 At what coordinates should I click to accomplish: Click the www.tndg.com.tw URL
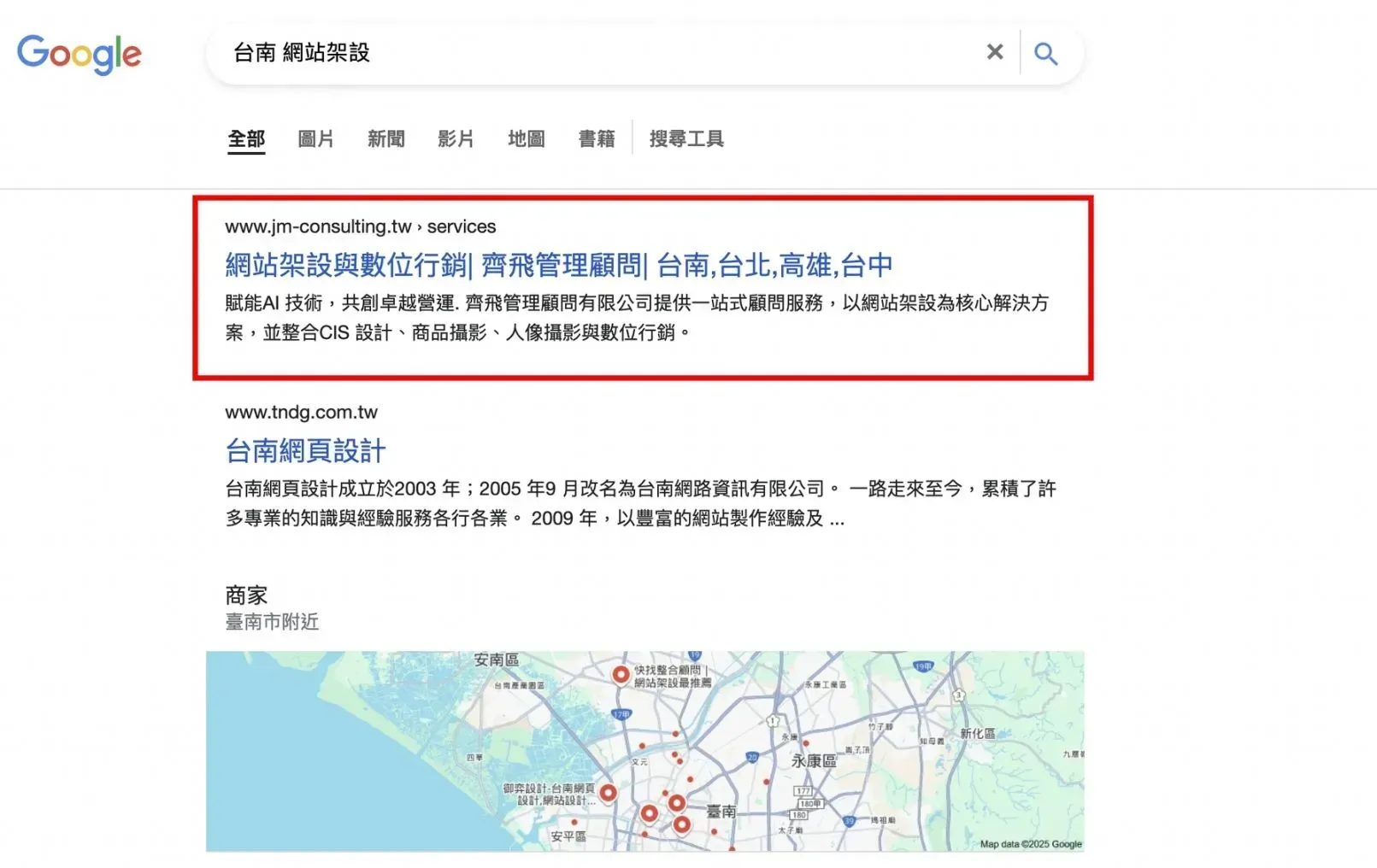(x=301, y=412)
